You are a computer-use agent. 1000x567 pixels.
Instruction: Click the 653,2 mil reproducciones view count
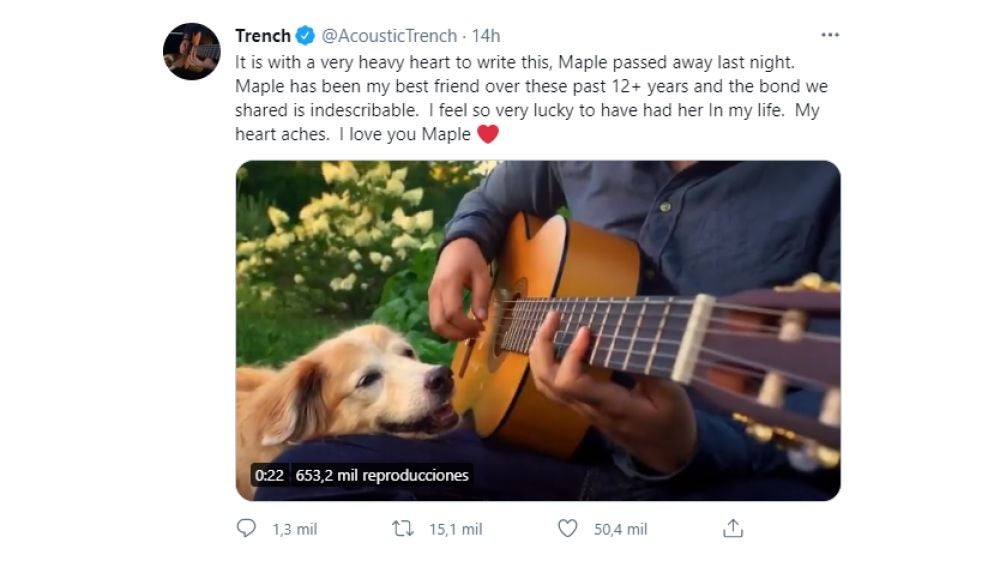[x=381, y=476]
